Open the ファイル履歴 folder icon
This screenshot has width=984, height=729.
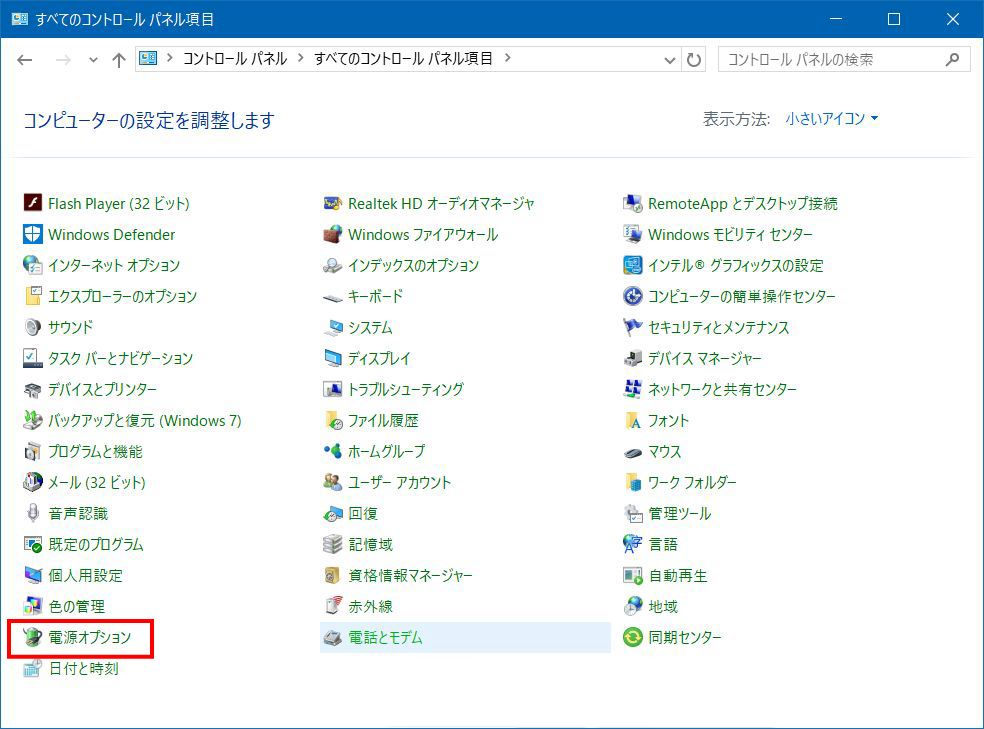pyautogui.click(x=333, y=420)
